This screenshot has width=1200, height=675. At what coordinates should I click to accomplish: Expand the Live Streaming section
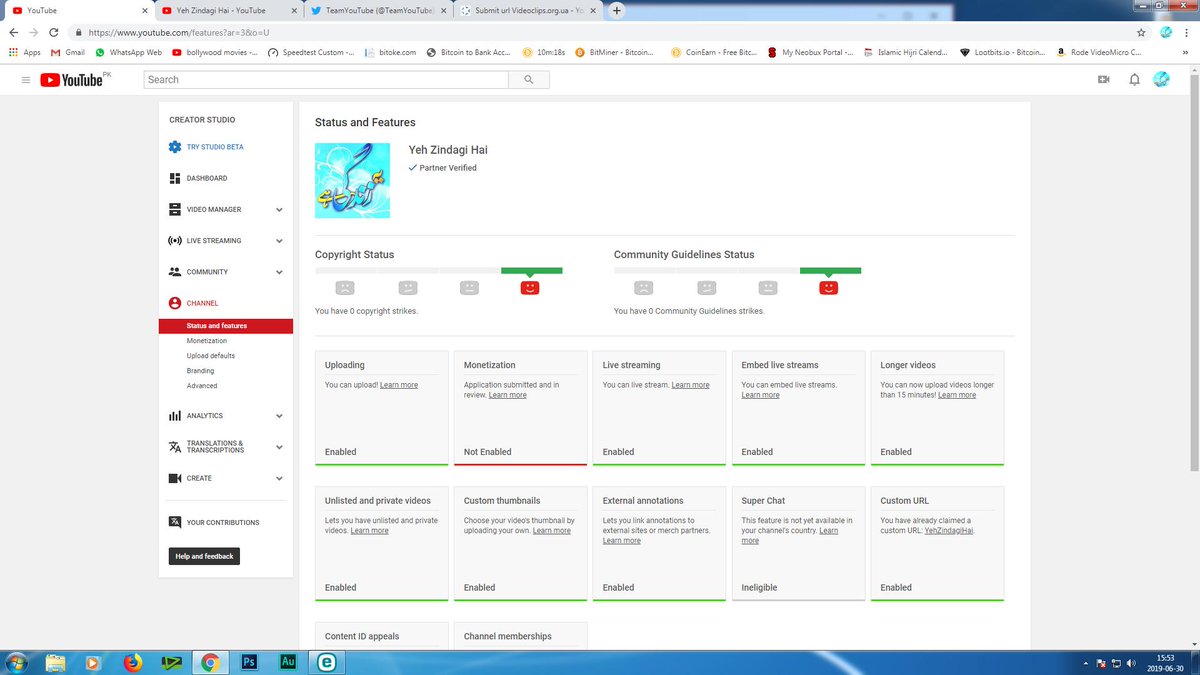click(x=279, y=241)
